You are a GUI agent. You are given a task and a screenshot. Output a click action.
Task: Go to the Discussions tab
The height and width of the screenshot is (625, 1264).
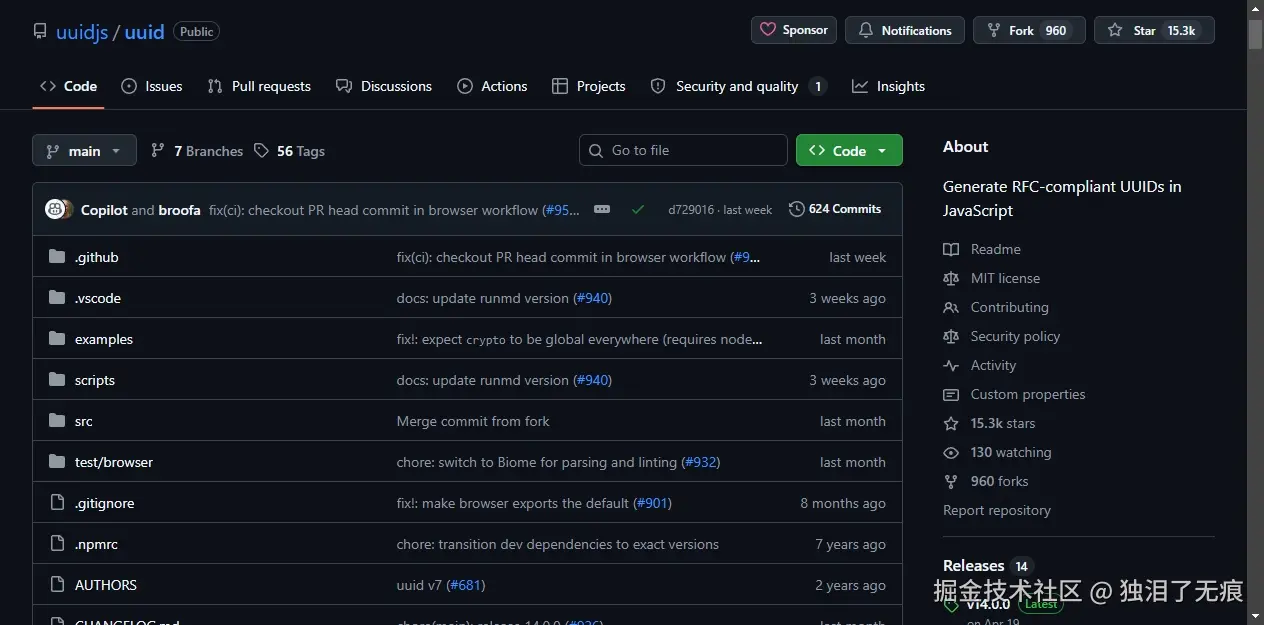point(384,86)
